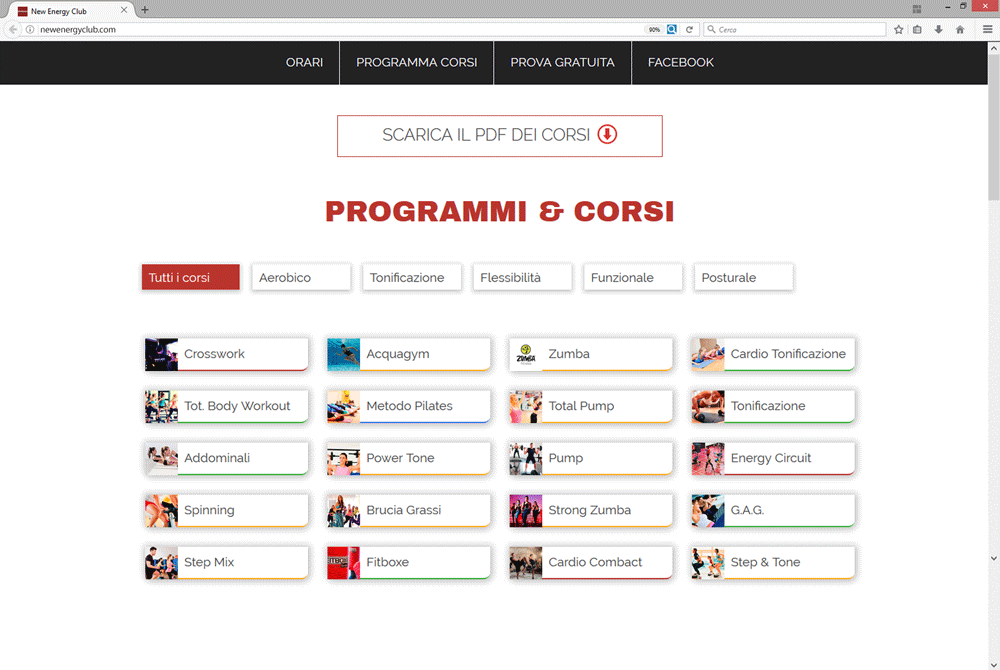Open the ORARI menu item
The height and width of the screenshot is (670, 1000).
[x=304, y=62]
